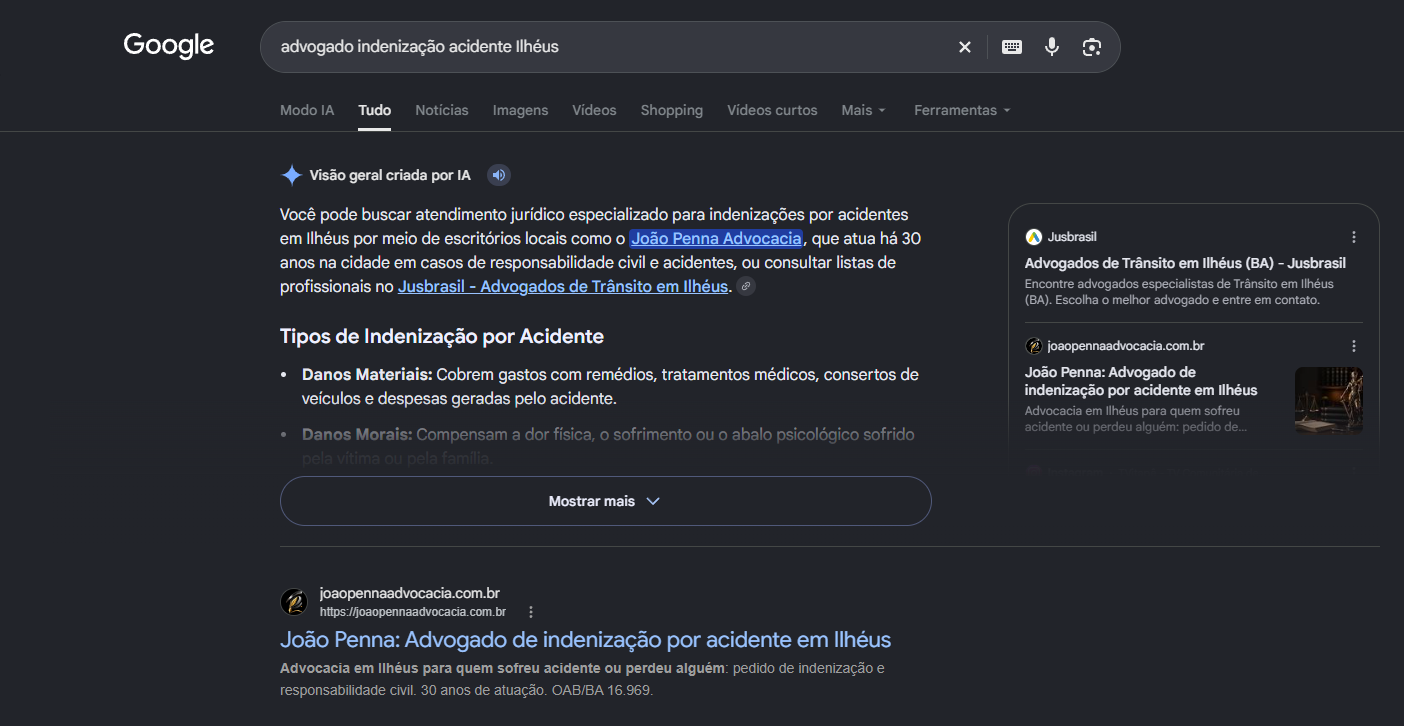Image resolution: width=1404 pixels, height=726 pixels.
Task: Open three-dot options beside result URL
Action: tap(531, 612)
